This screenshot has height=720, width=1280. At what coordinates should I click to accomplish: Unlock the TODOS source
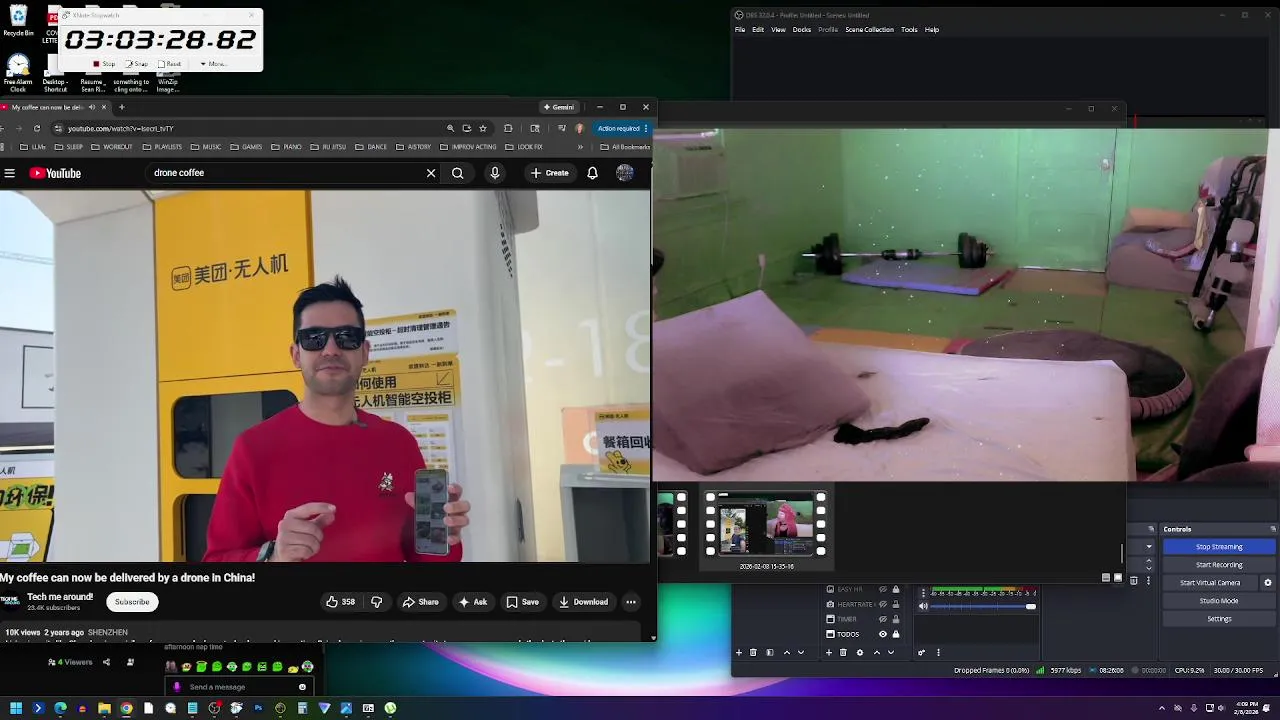[x=896, y=634]
